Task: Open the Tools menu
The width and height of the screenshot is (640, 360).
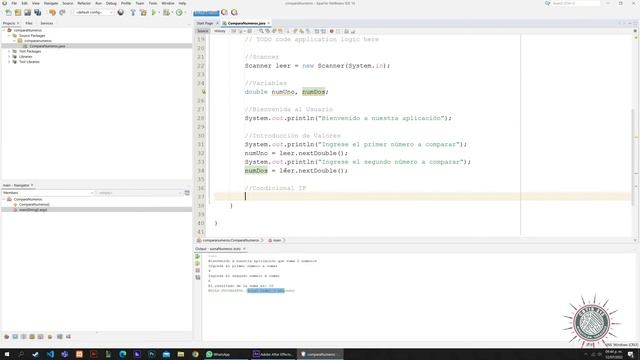Action: (x=153, y=3)
